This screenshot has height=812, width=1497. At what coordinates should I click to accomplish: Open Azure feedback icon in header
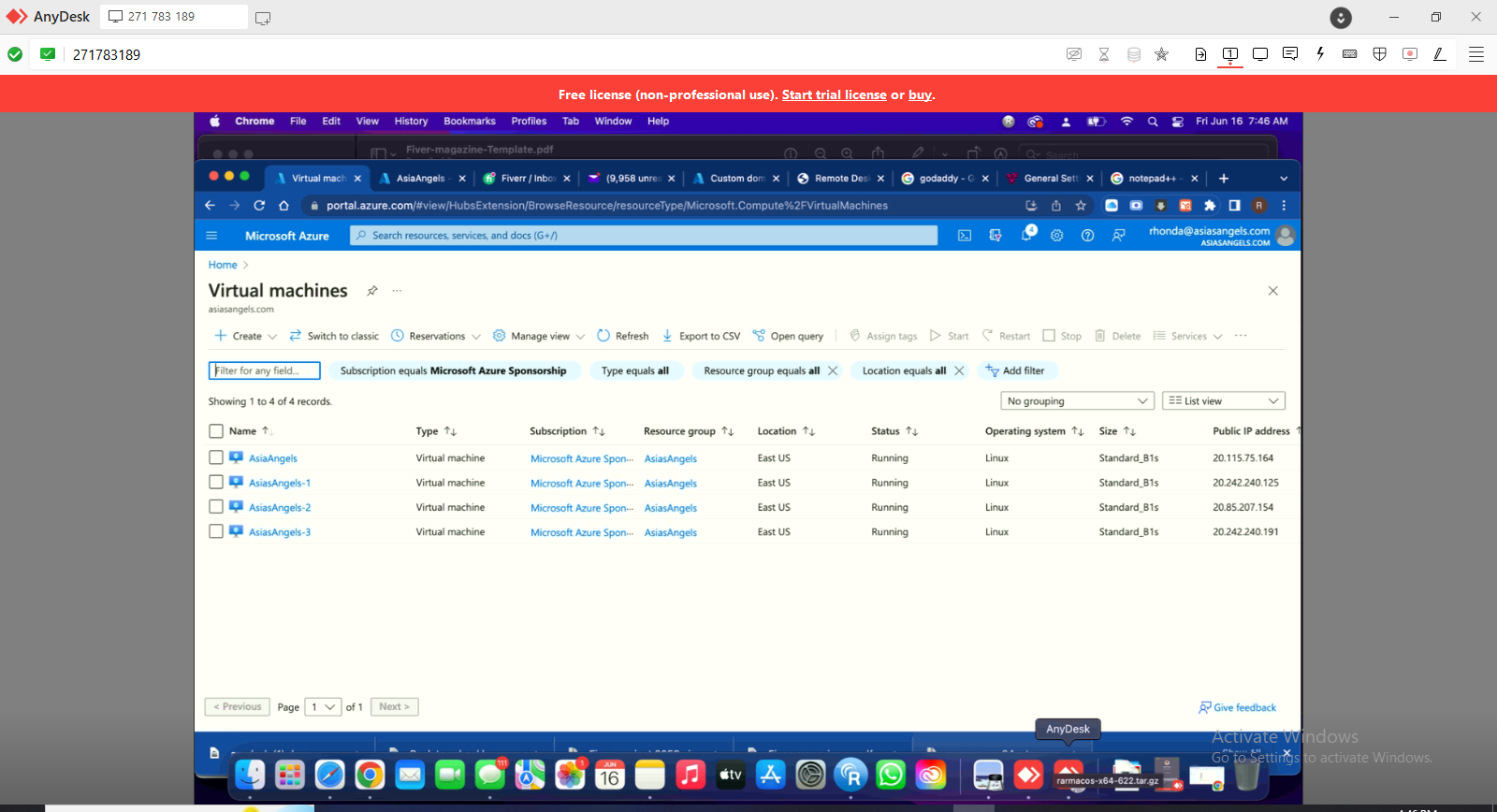click(1119, 236)
